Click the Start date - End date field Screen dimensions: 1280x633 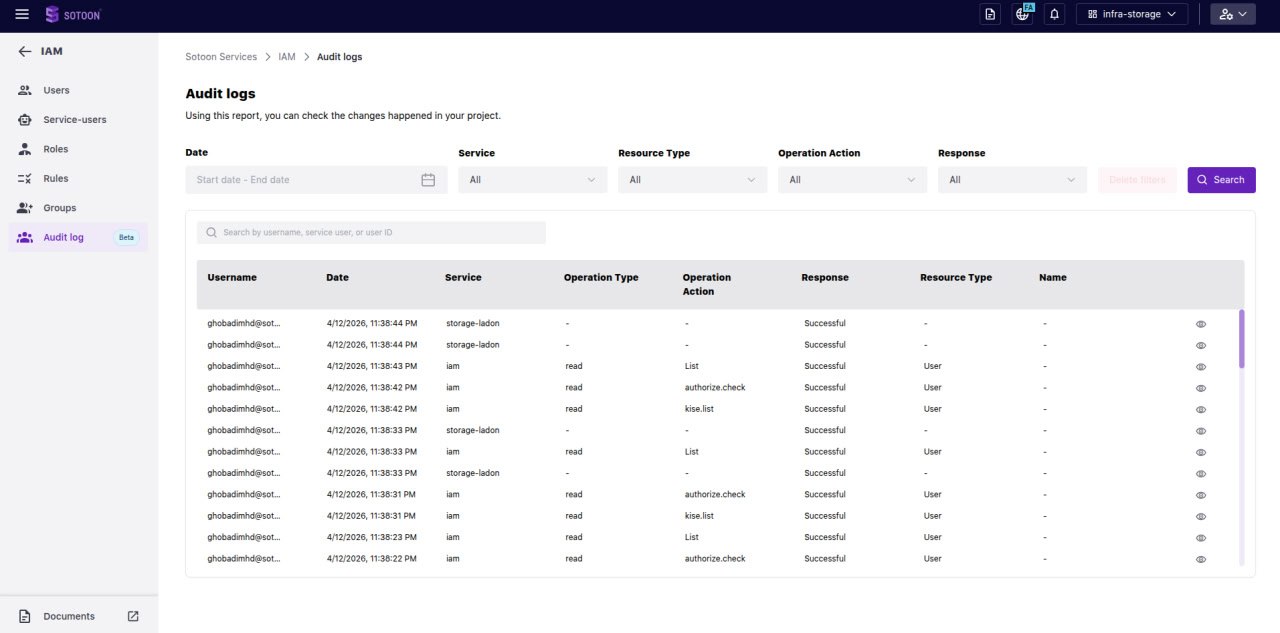point(316,180)
